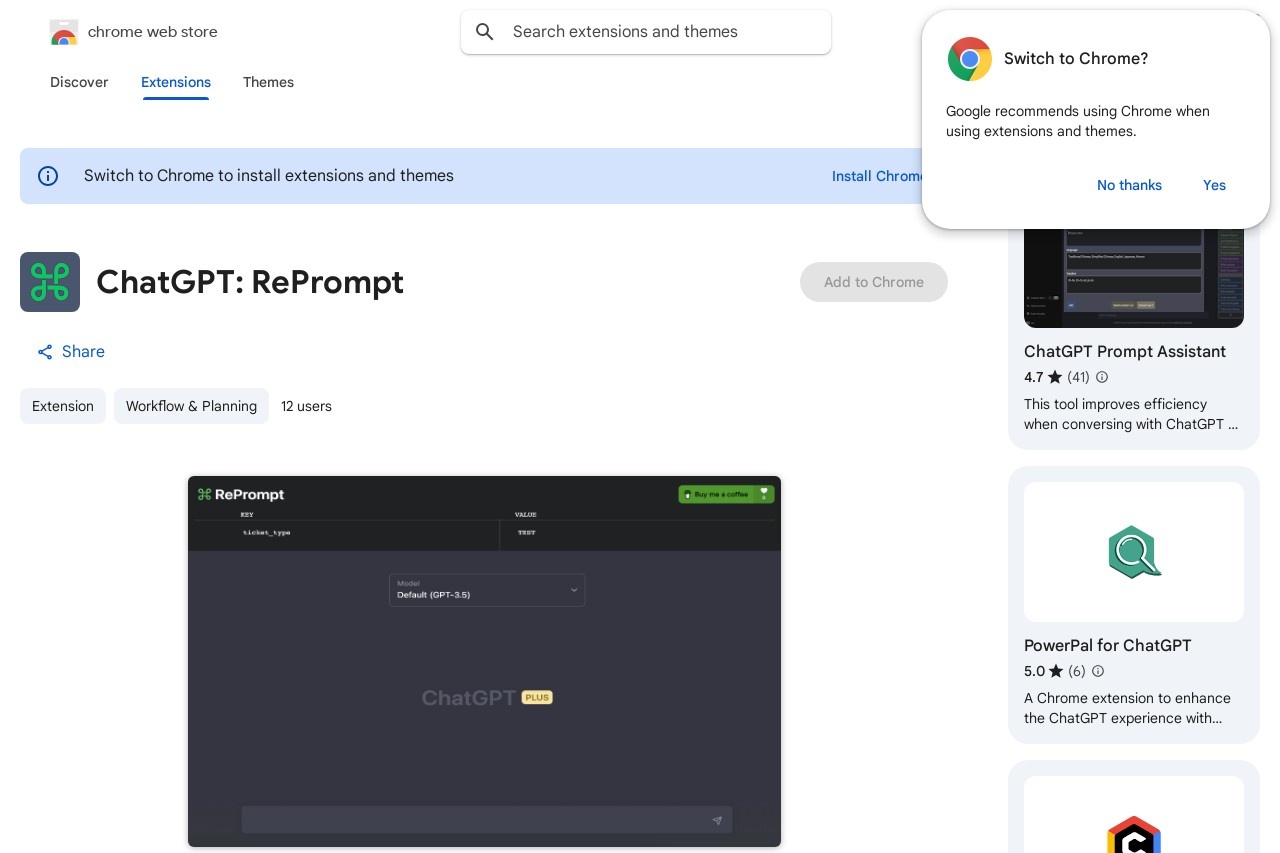
Task: Open the RePrompt screenshot preview
Action: [x=484, y=661]
